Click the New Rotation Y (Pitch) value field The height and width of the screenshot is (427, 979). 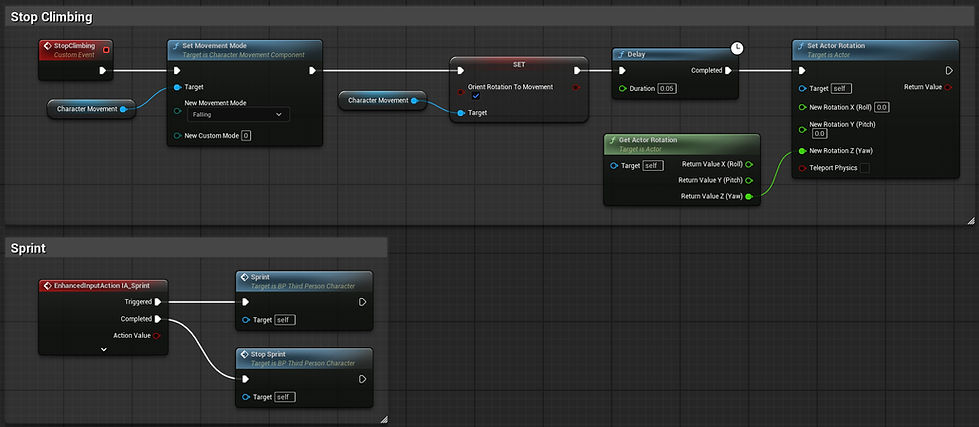coord(819,134)
